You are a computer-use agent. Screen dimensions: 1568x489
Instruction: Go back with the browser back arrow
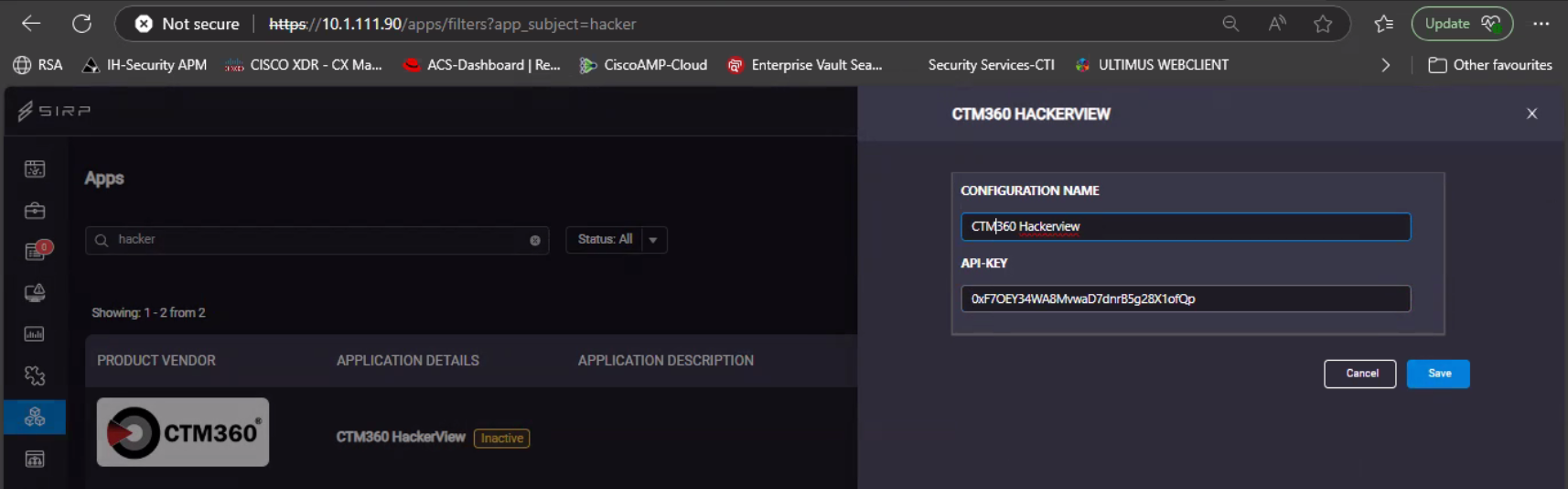coord(31,24)
